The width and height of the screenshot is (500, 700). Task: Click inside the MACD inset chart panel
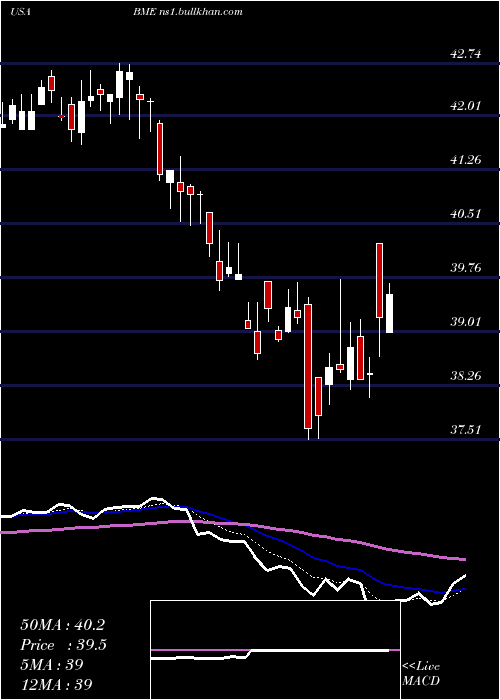pos(275,650)
